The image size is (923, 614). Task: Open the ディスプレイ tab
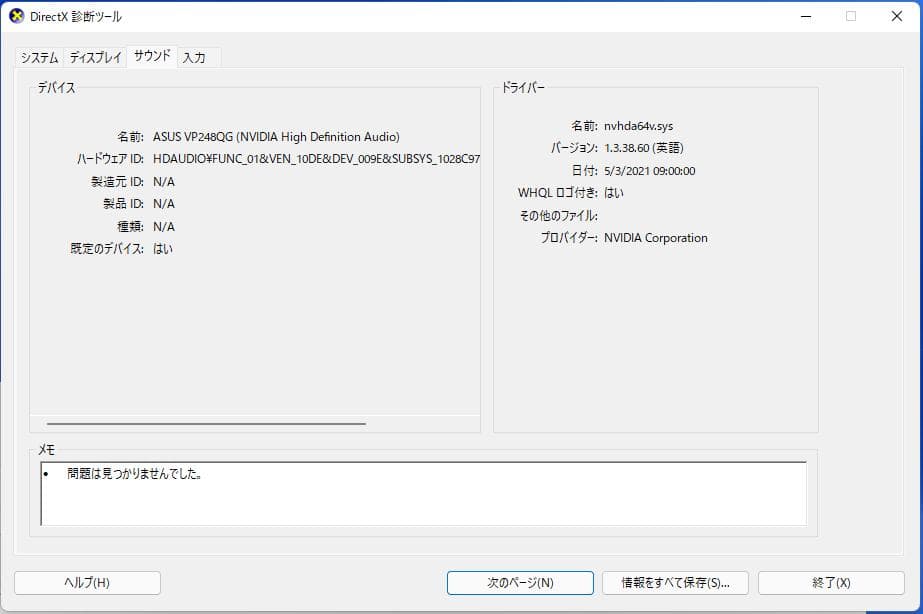[95, 57]
